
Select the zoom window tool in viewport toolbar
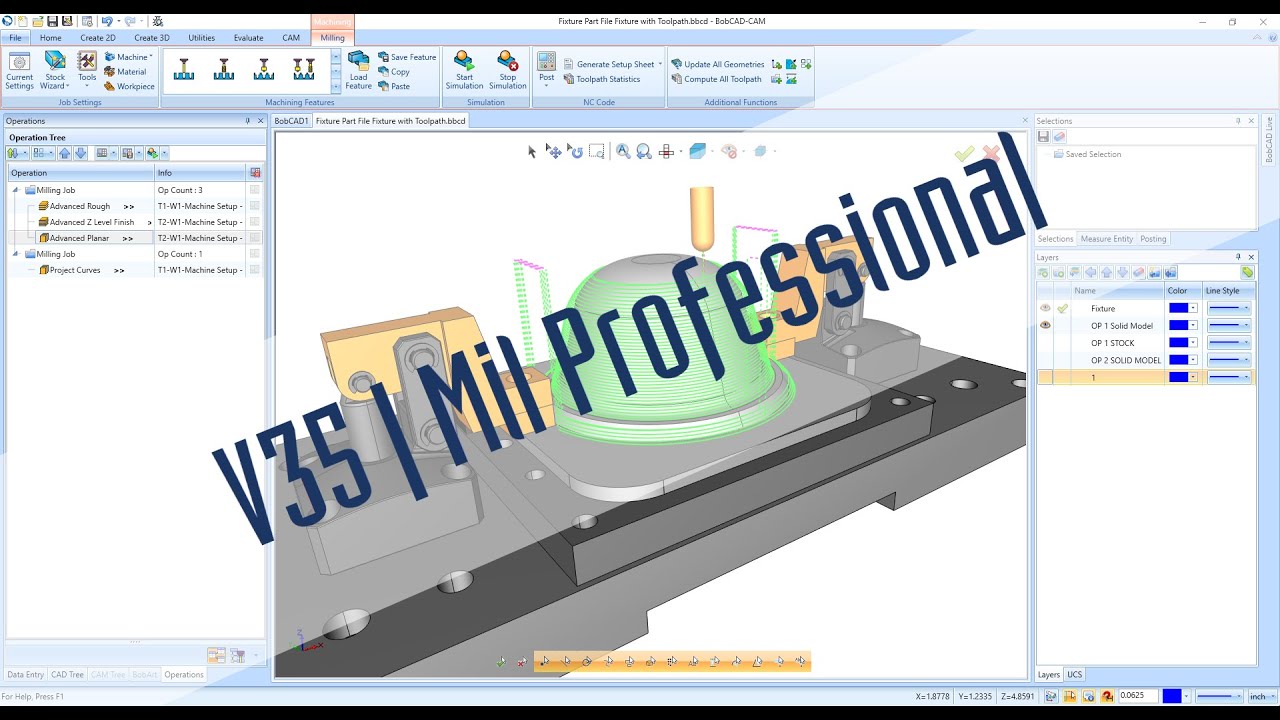(x=597, y=151)
